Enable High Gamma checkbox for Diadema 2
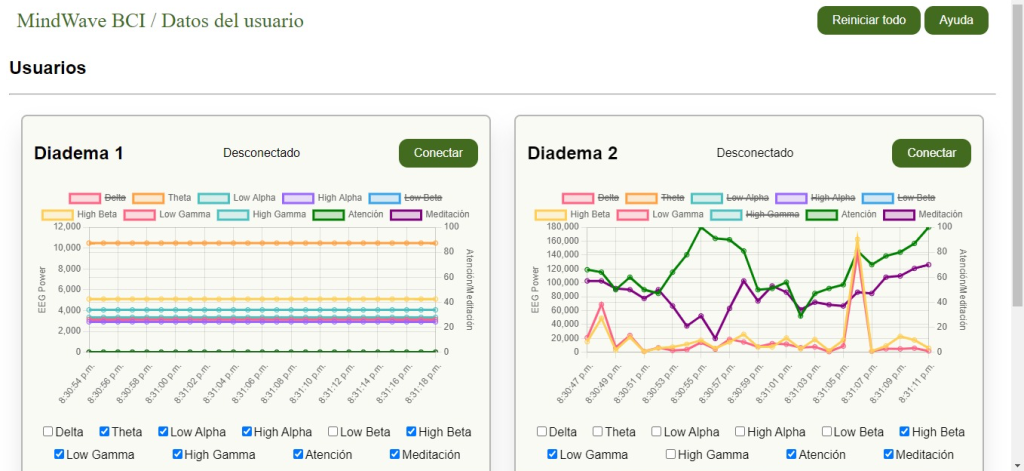This screenshot has height=471, width=1024. tap(672, 454)
